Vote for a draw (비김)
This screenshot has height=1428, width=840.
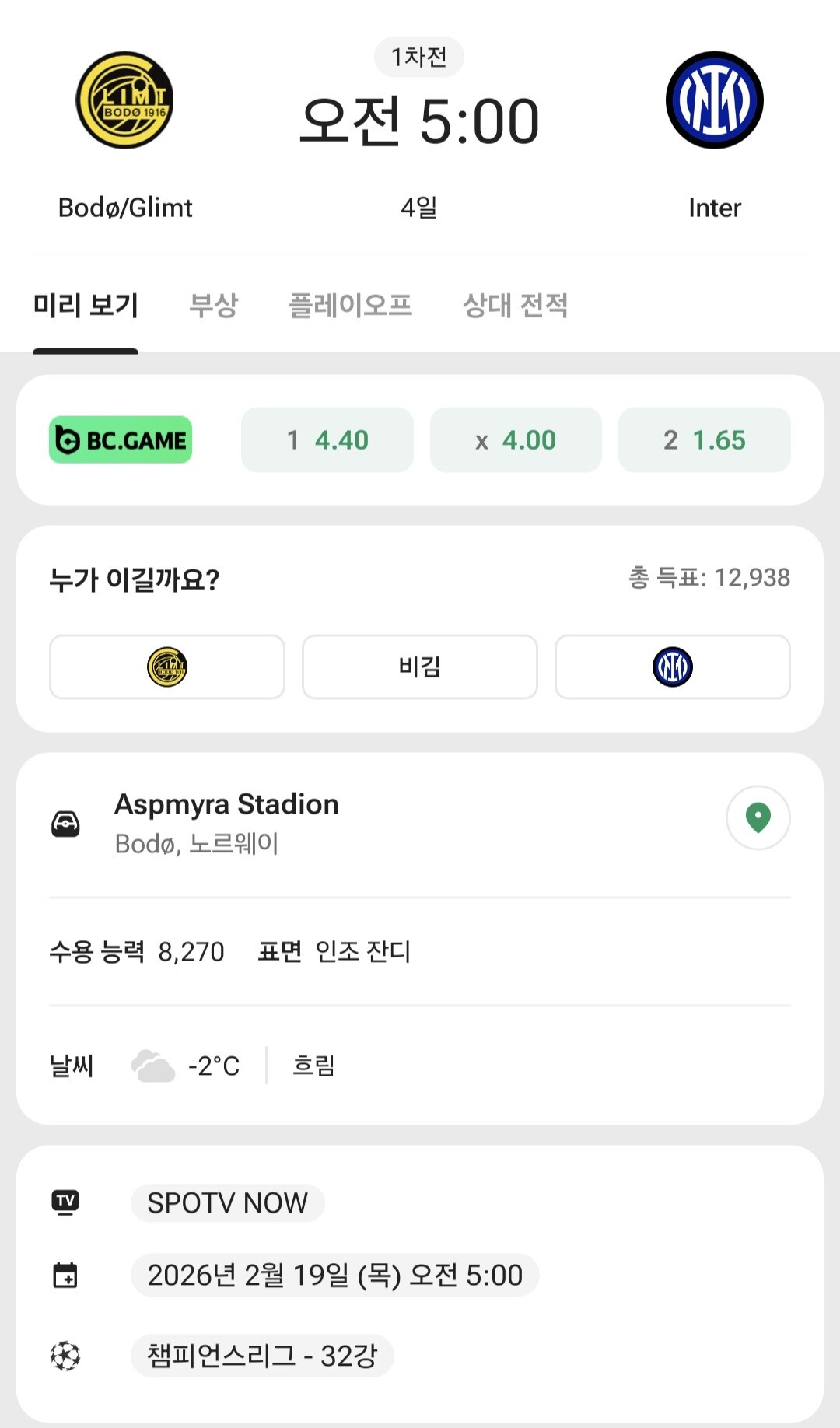click(x=420, y=667)
